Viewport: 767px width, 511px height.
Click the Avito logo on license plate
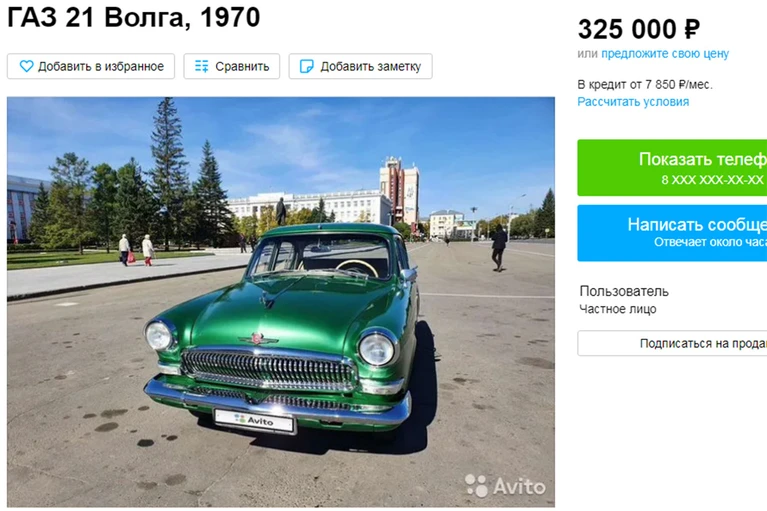[x=254, y=420]
